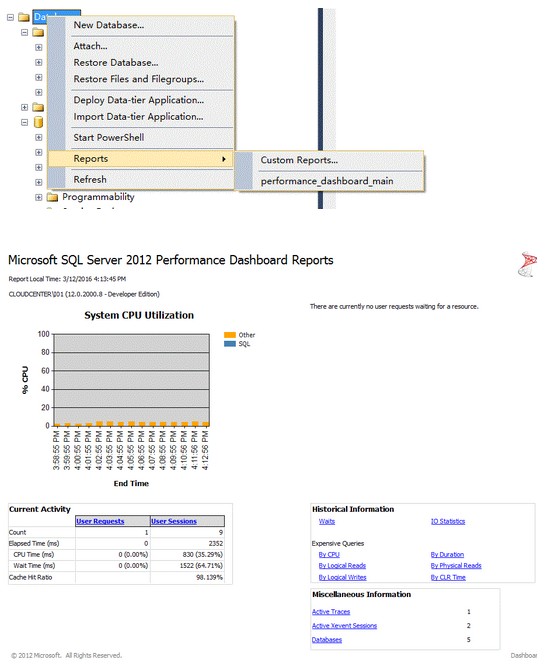The image size is (545, 665).
Task: Click the SQL Server logo in report header
Action: coord(527,264)
